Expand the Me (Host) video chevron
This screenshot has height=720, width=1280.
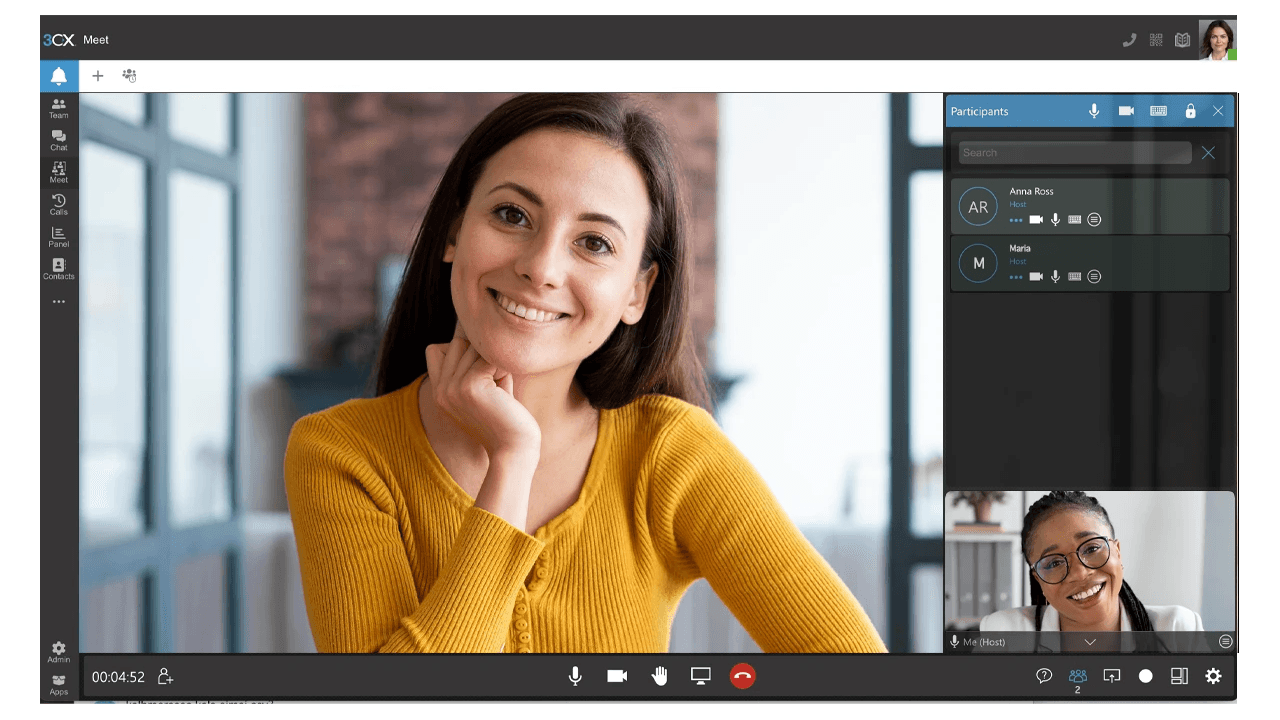tap(1090, 642)
